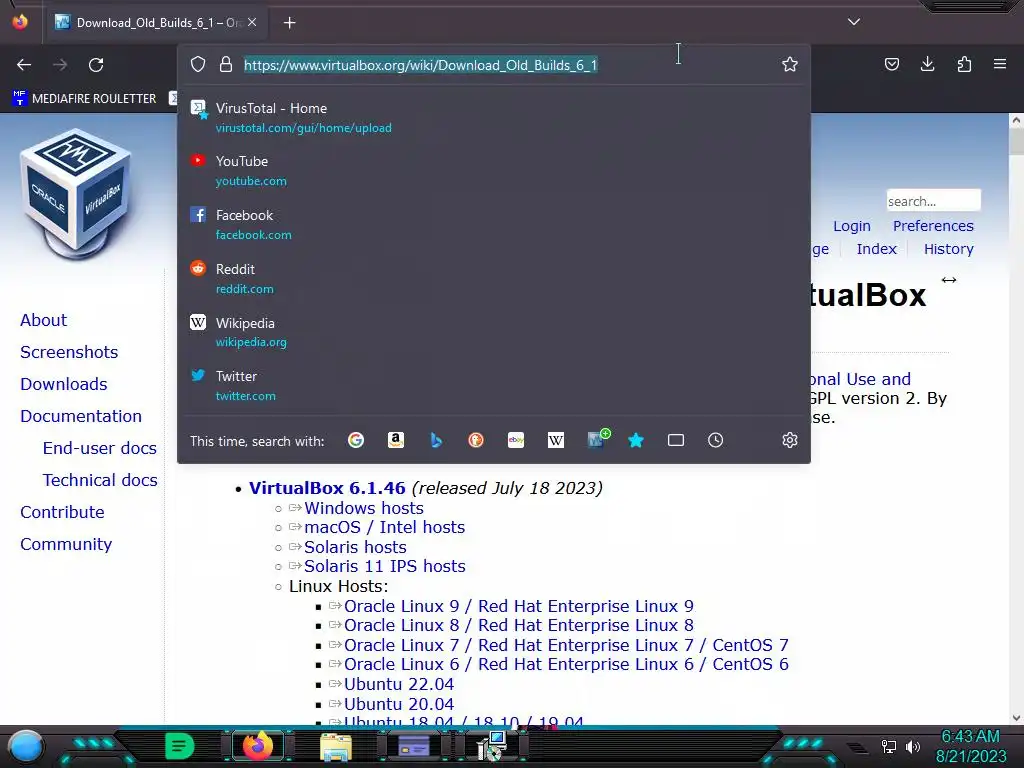1024x768 pixels.
Task: Open the History link
Action: 949,249
